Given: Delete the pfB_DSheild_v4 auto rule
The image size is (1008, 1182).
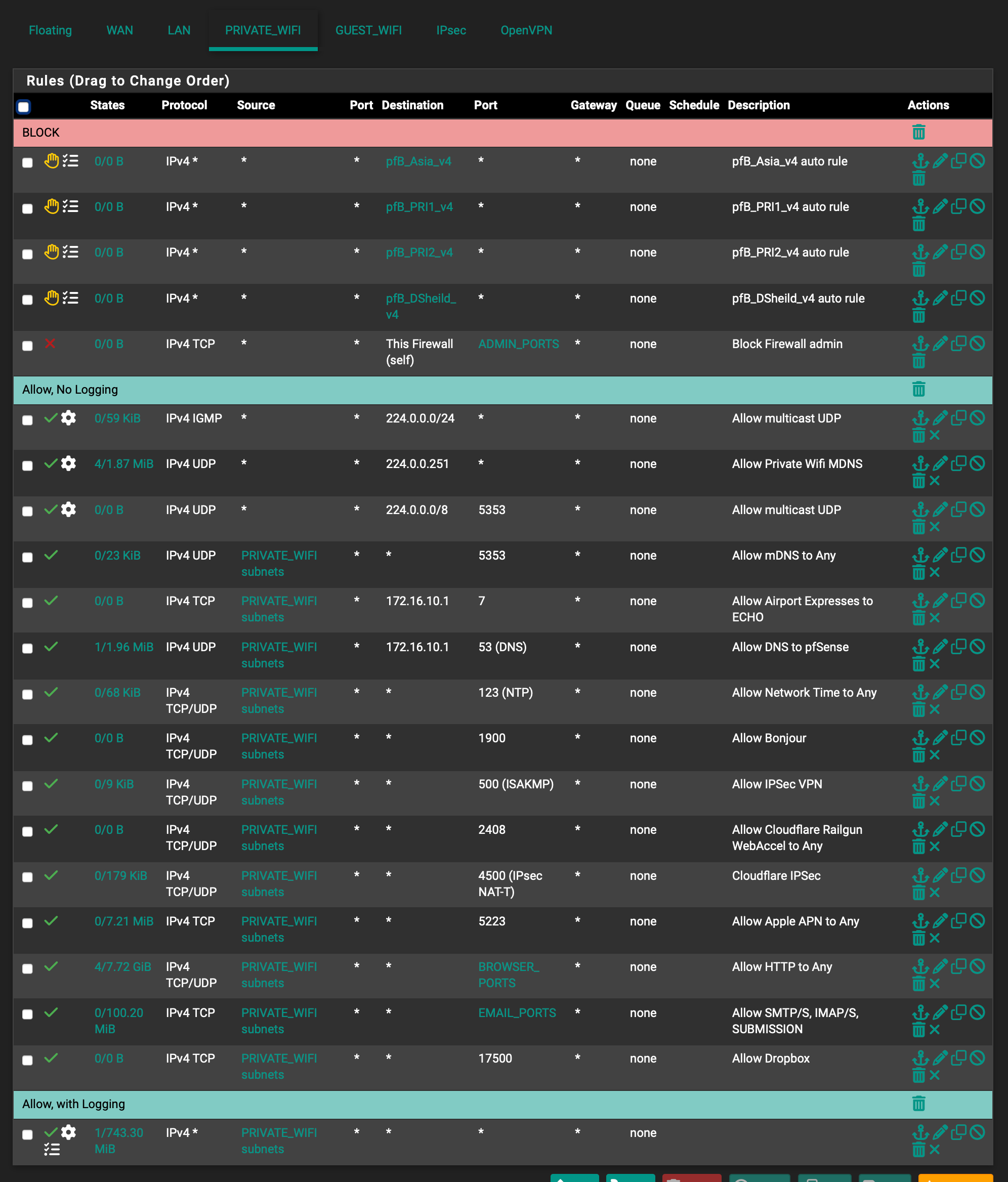Looking at the screenshot, I should (918, 315).
